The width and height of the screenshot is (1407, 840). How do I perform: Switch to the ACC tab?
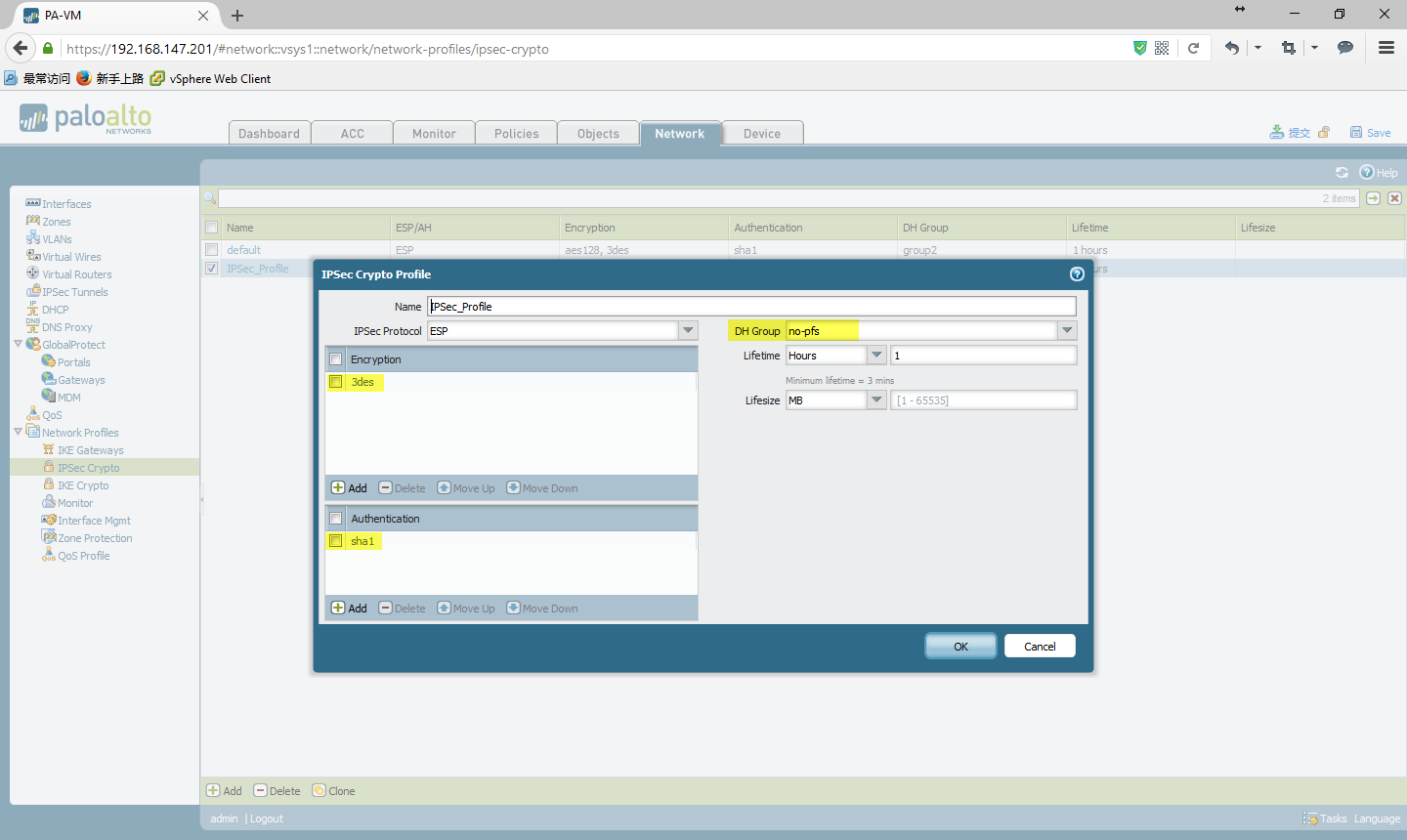[x=353, y=133]
